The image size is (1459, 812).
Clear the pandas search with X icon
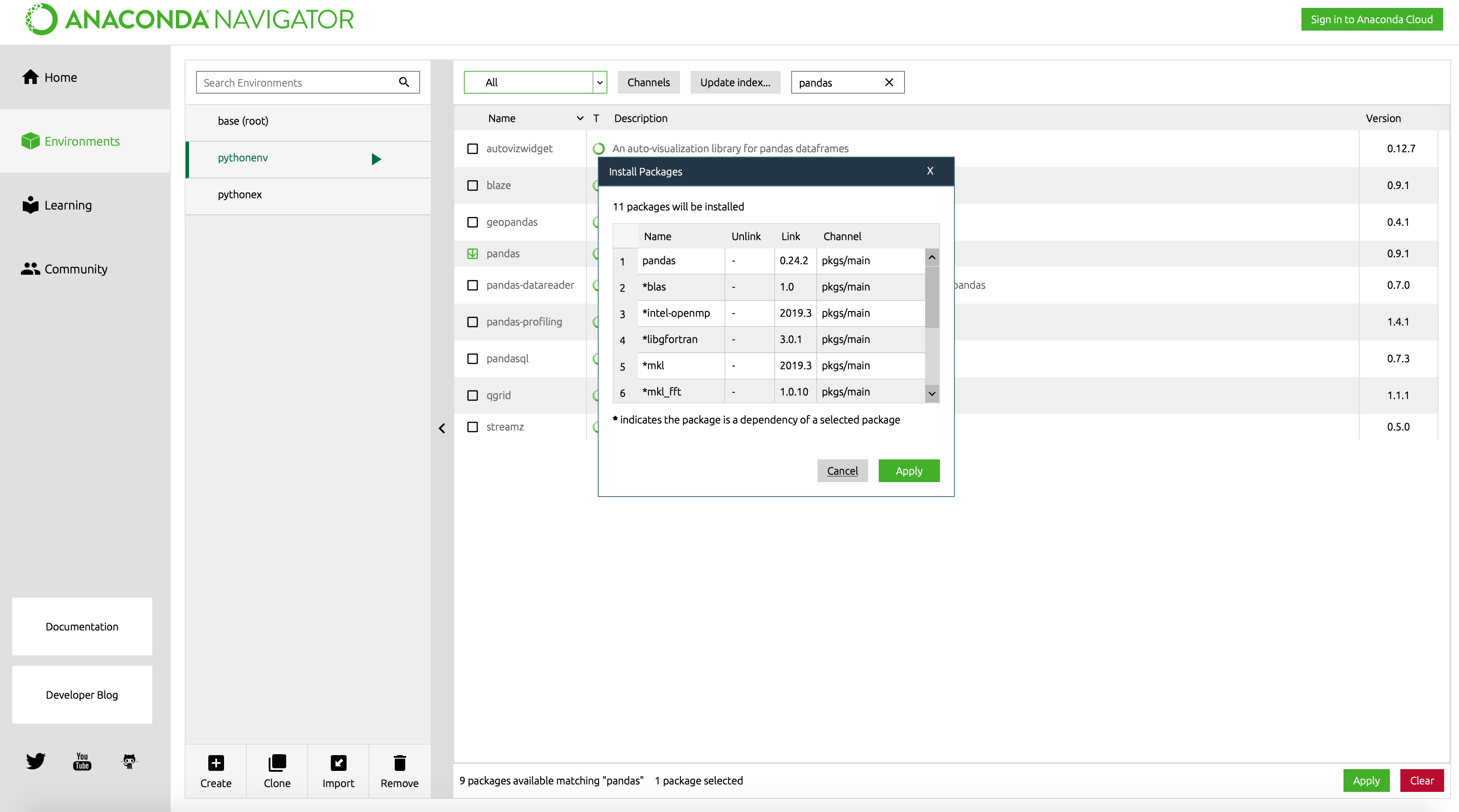[889, 82]
